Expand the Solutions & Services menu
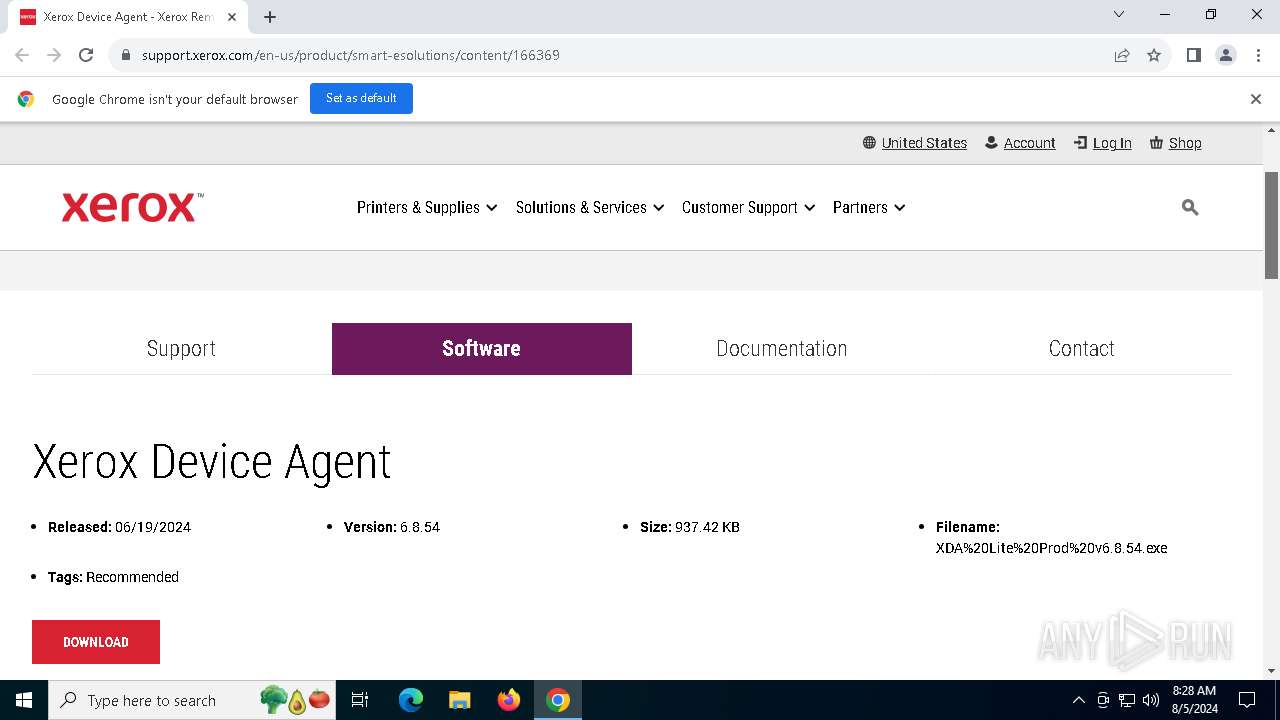Image resolution: width=1280 pixels, height=720 pixels. pyautogui.click(x=590, y=207)
